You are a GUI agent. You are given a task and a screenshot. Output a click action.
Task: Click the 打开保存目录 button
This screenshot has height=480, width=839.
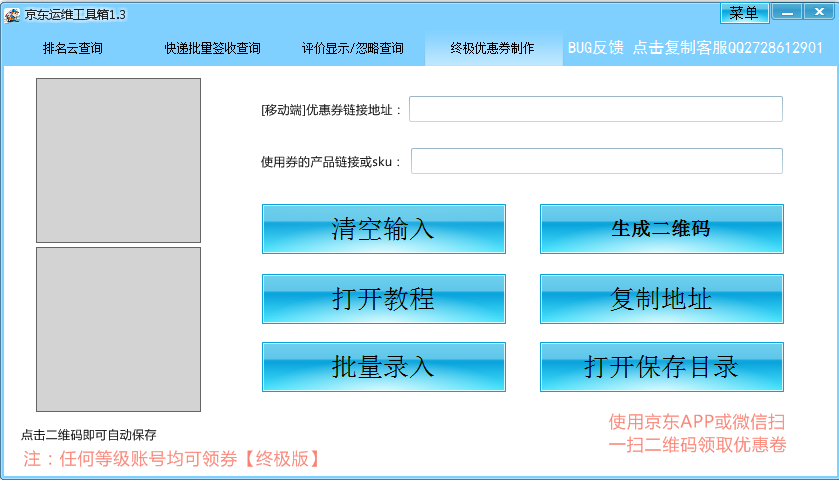662,367
